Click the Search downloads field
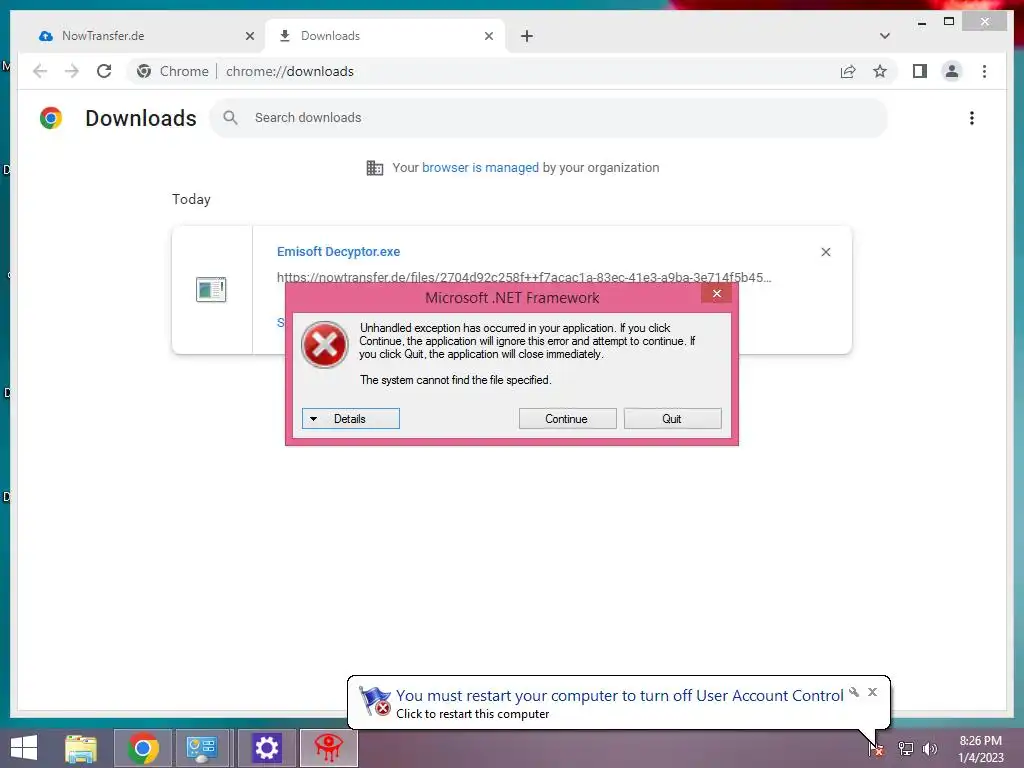 [x=549, y=118]
